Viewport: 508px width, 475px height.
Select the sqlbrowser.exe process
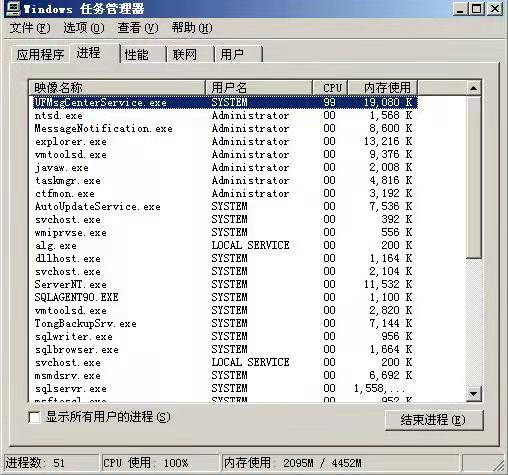(x=223, y=349)
